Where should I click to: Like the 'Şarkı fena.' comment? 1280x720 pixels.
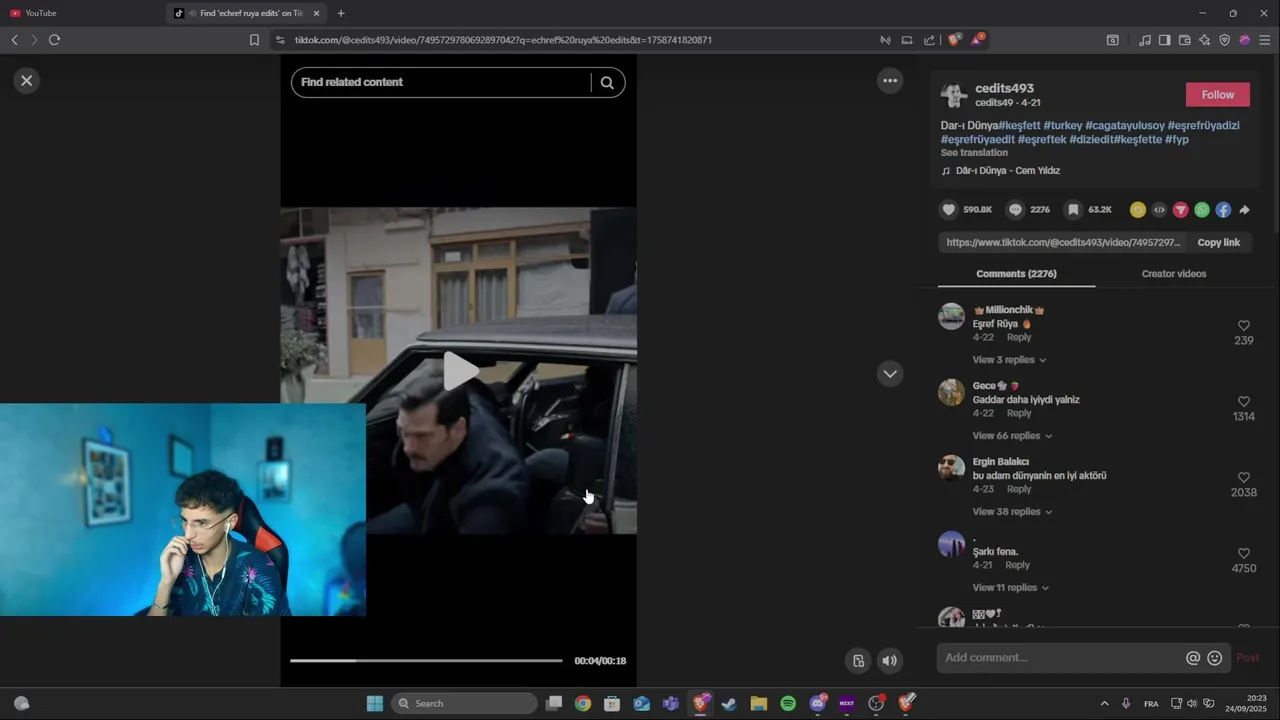tap(1244, 554)
